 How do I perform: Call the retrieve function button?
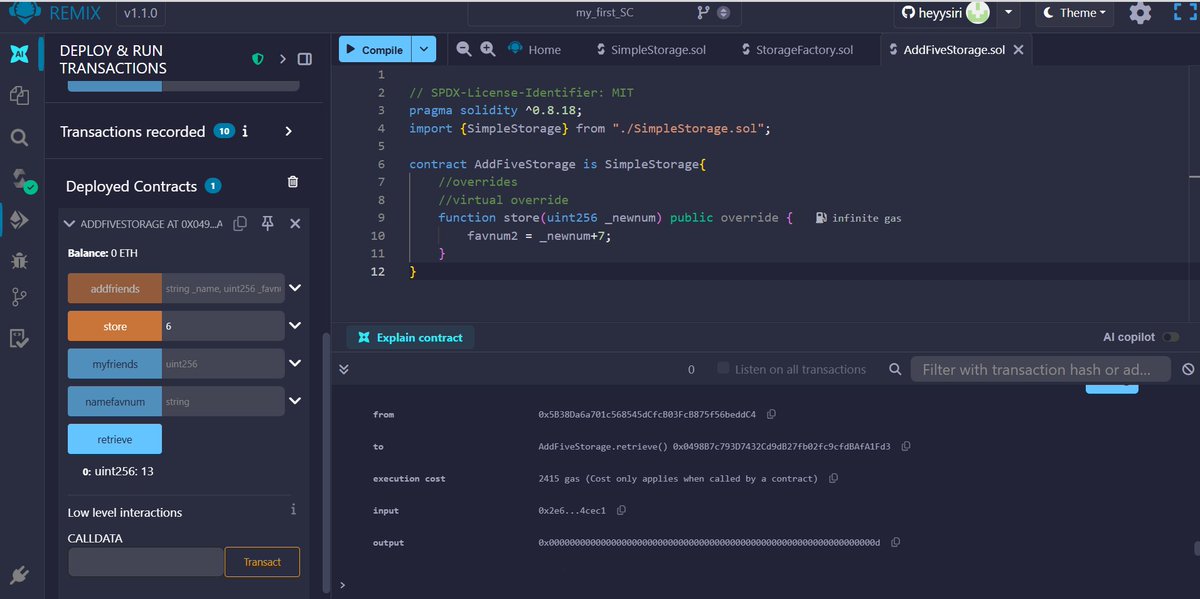click(114, 439)
